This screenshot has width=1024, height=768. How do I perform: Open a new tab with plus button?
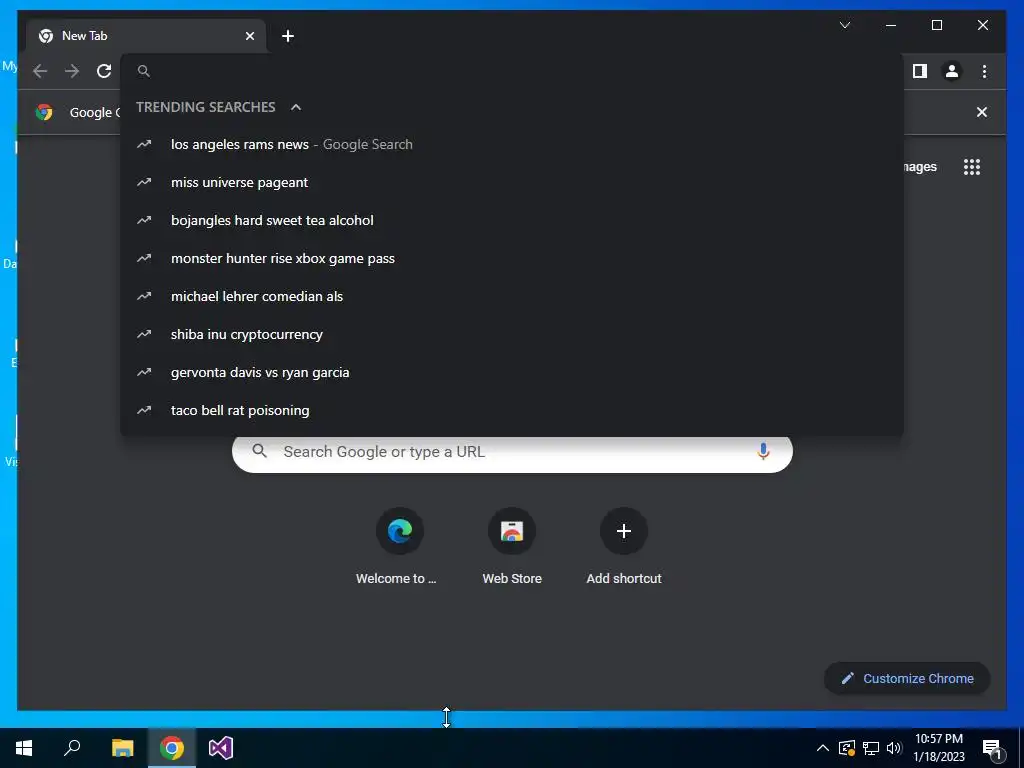[288, 36]
